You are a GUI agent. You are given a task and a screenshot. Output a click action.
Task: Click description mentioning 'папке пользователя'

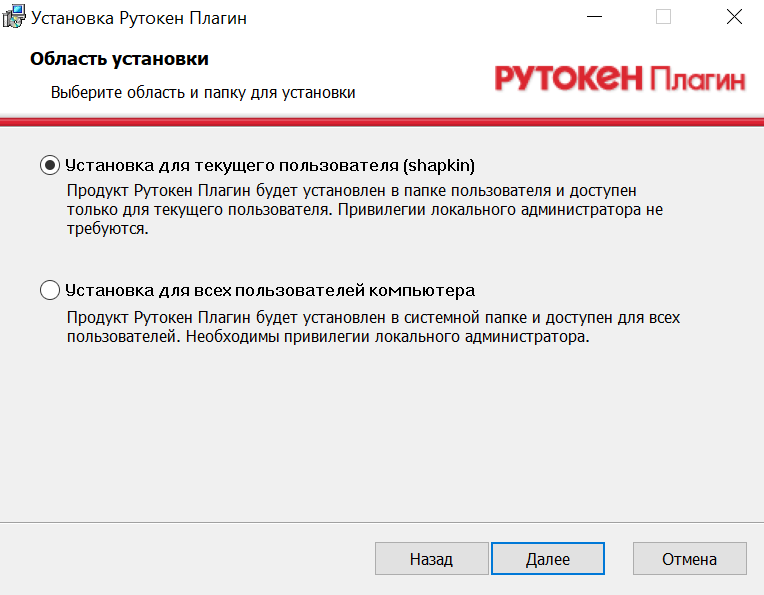tap(365, 210)
